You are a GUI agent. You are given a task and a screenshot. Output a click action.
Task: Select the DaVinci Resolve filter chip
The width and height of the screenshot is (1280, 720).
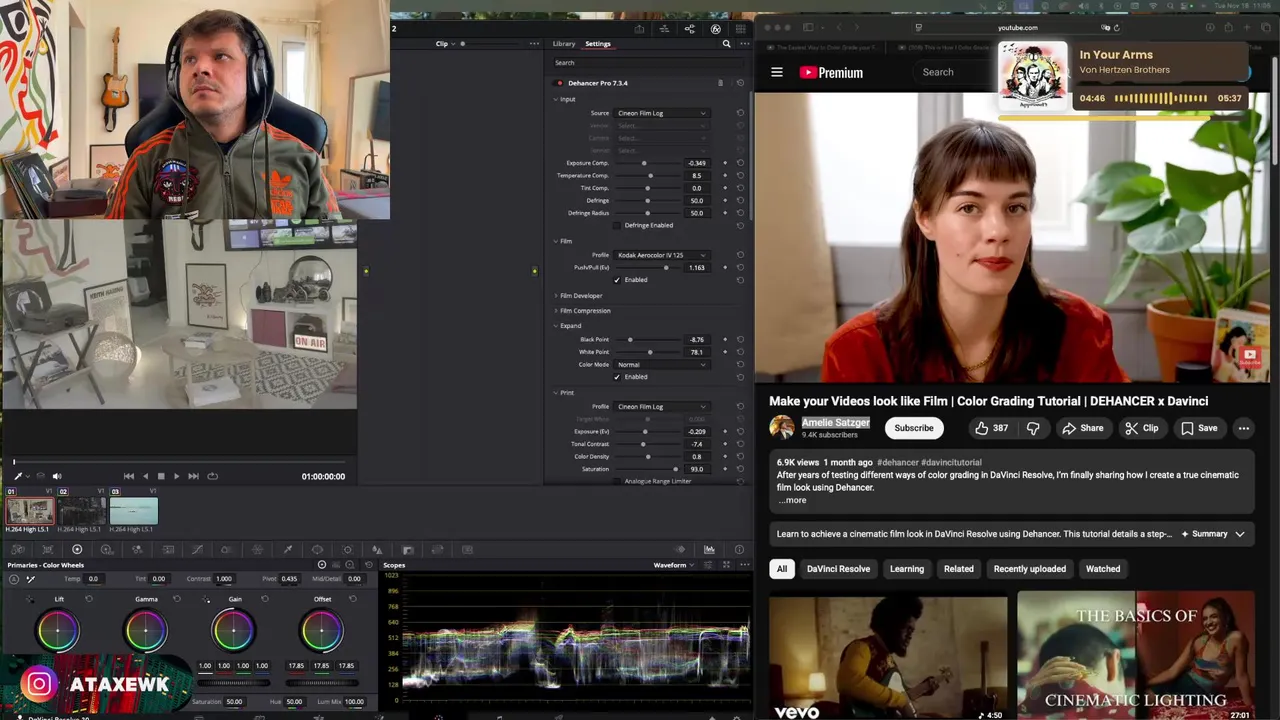coord(838,569)
